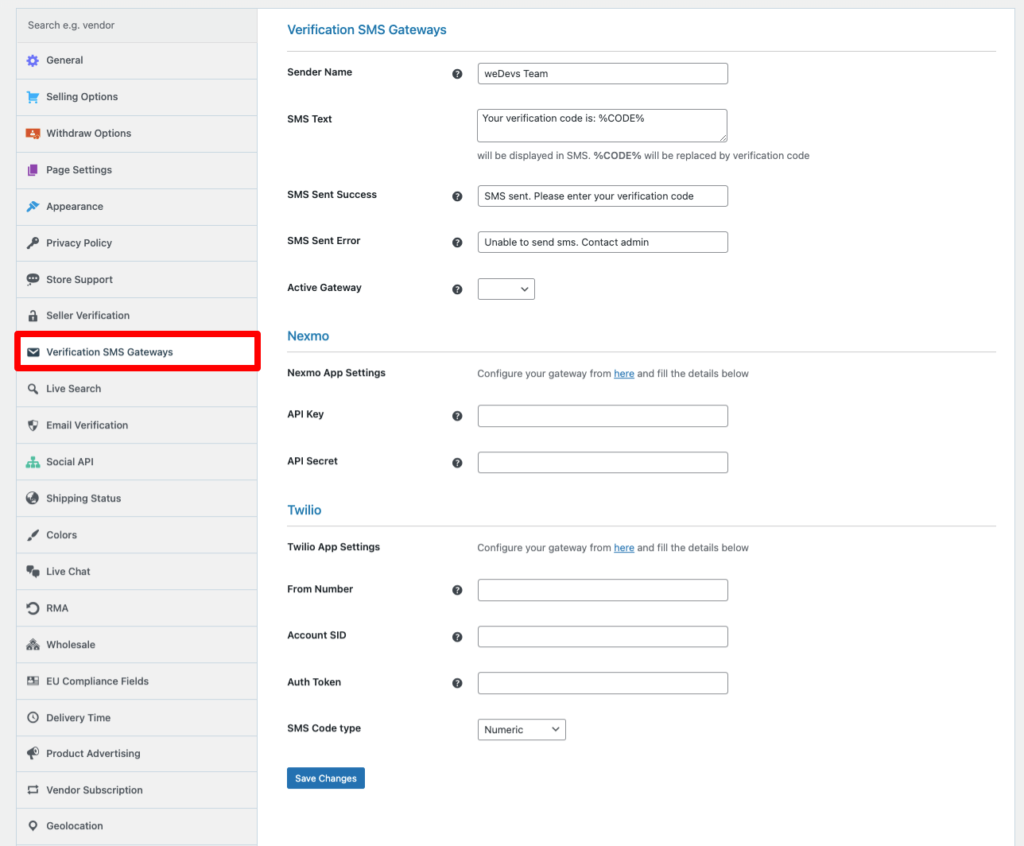Click the SMS Sent Success help icon
Screen dimensions: 1024x846
457,196
